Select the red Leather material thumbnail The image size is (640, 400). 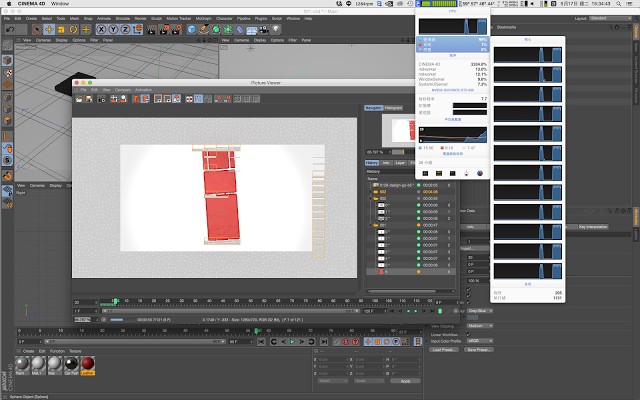(88, 363)
